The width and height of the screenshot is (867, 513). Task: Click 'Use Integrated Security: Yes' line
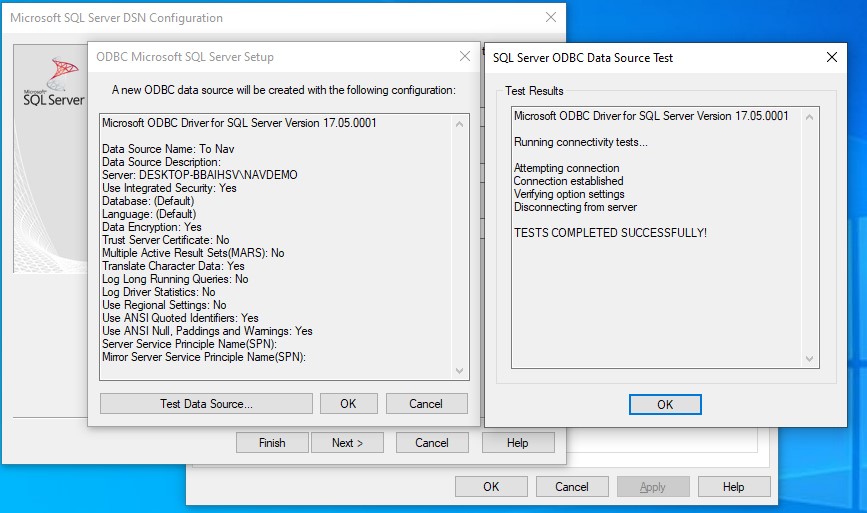(x=169, y=188)
